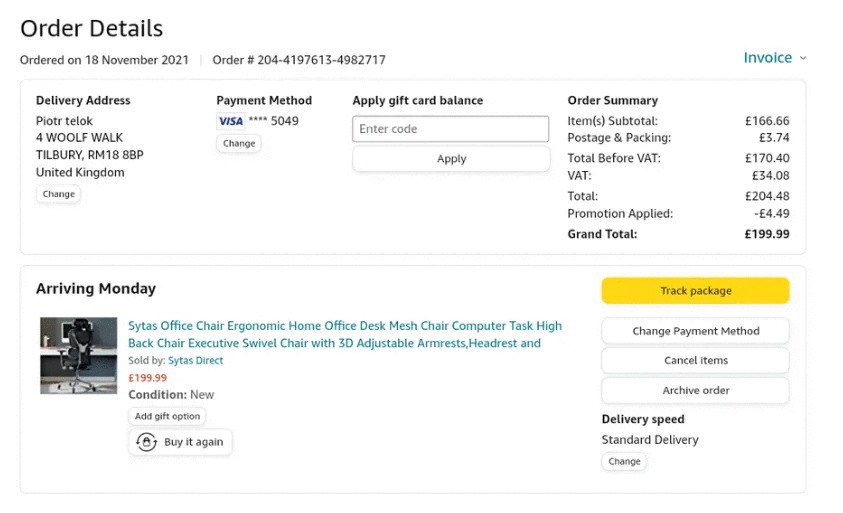Click the Invoice dropdown chevron arrow

pyautogui.click(x=803, y=58)
